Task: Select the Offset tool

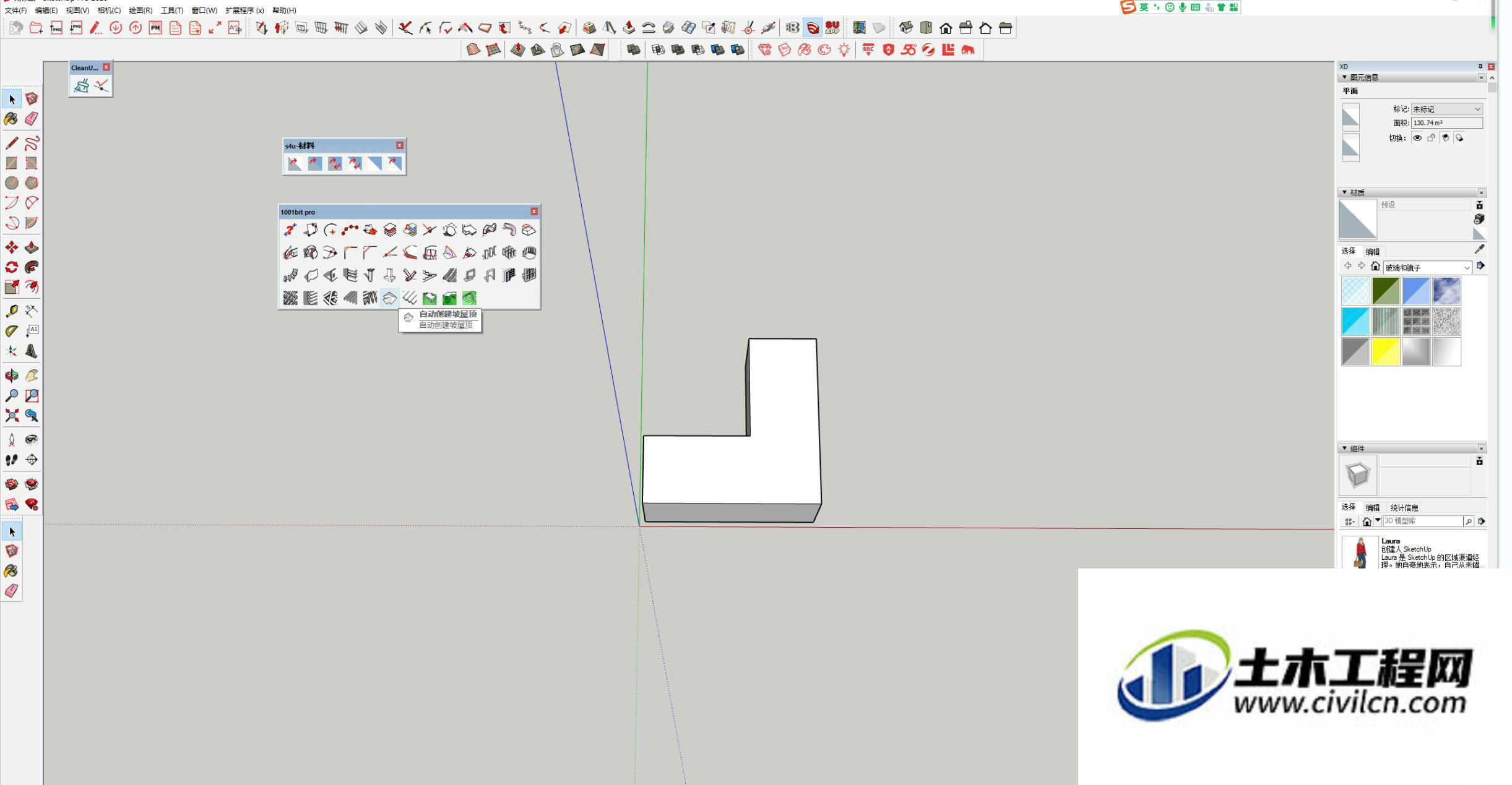Action: (32, 287)
